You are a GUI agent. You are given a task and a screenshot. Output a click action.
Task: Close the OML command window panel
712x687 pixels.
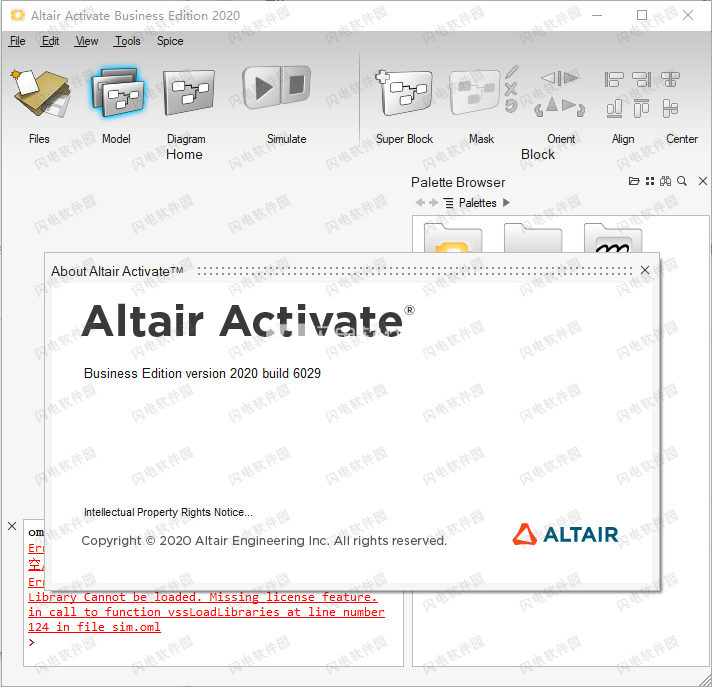pyautogui.click(x=12, y=526)
